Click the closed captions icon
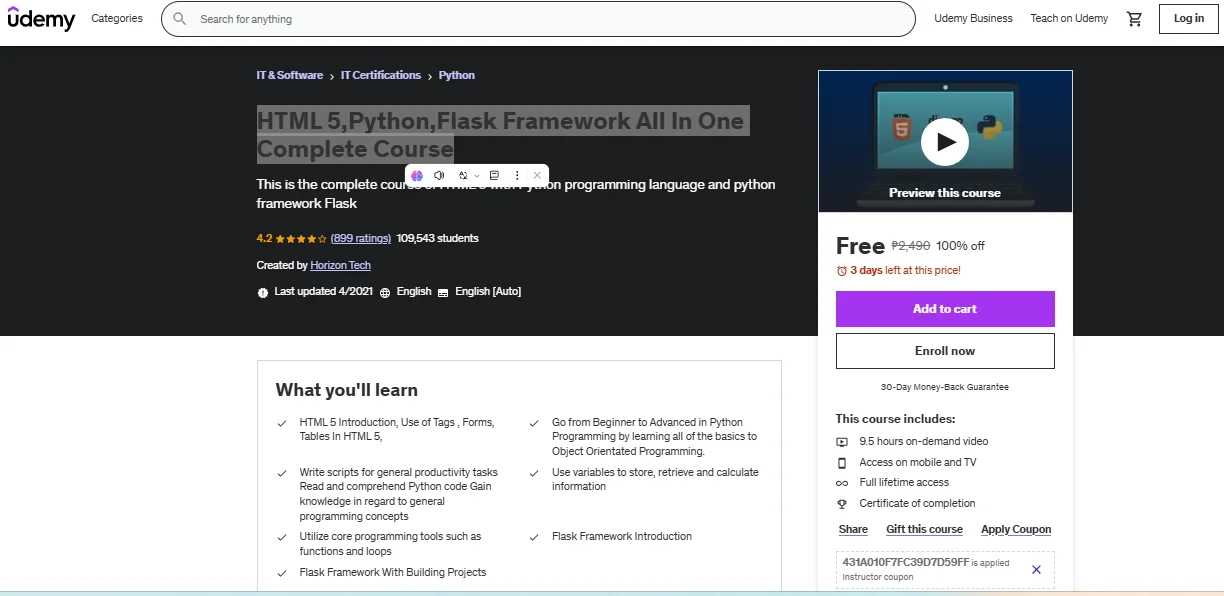The image size is (1224, 596). pyautogui.click(x=443, y=292)
